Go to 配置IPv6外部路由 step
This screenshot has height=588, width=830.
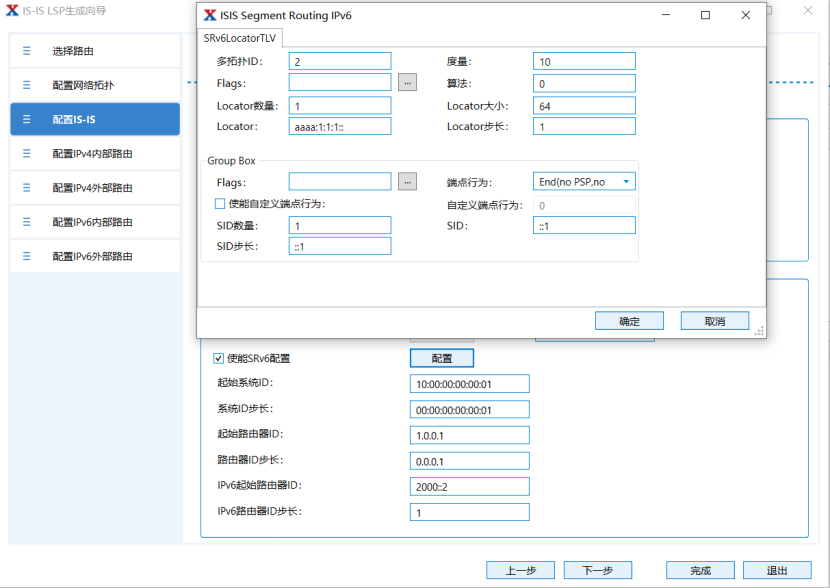(95, 256)
